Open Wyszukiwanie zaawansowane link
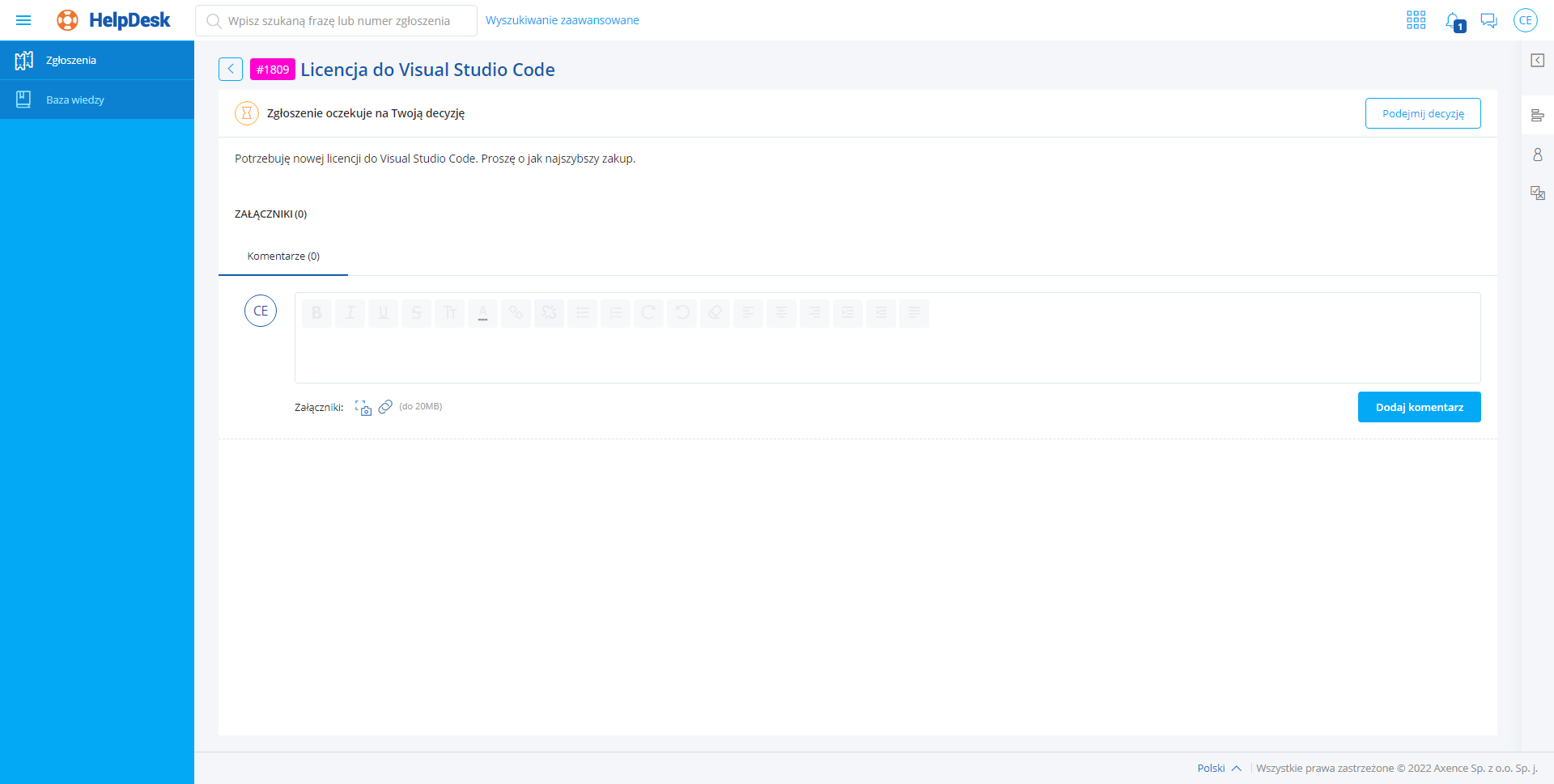The width and height of the screenshot is (1554, 784). [x=562, y=20]
